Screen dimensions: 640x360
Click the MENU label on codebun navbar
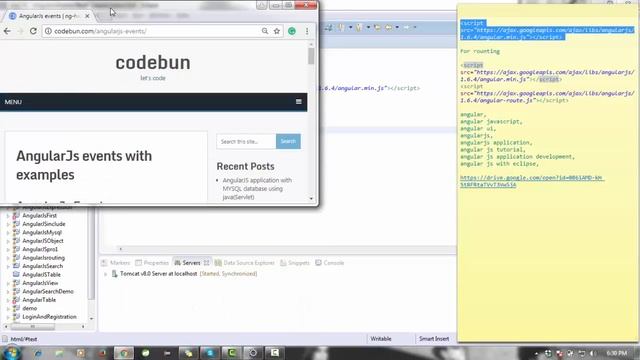click(13, 102)
